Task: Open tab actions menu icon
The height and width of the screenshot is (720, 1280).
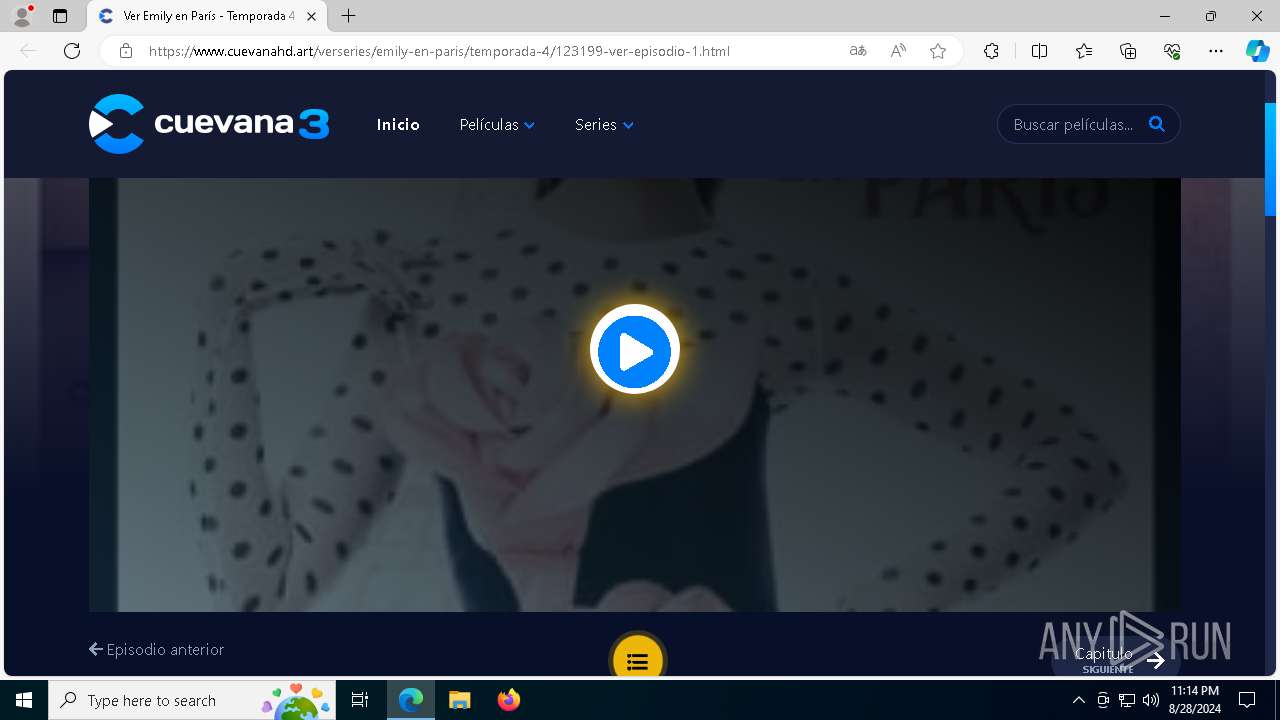Action: (60, 16)
